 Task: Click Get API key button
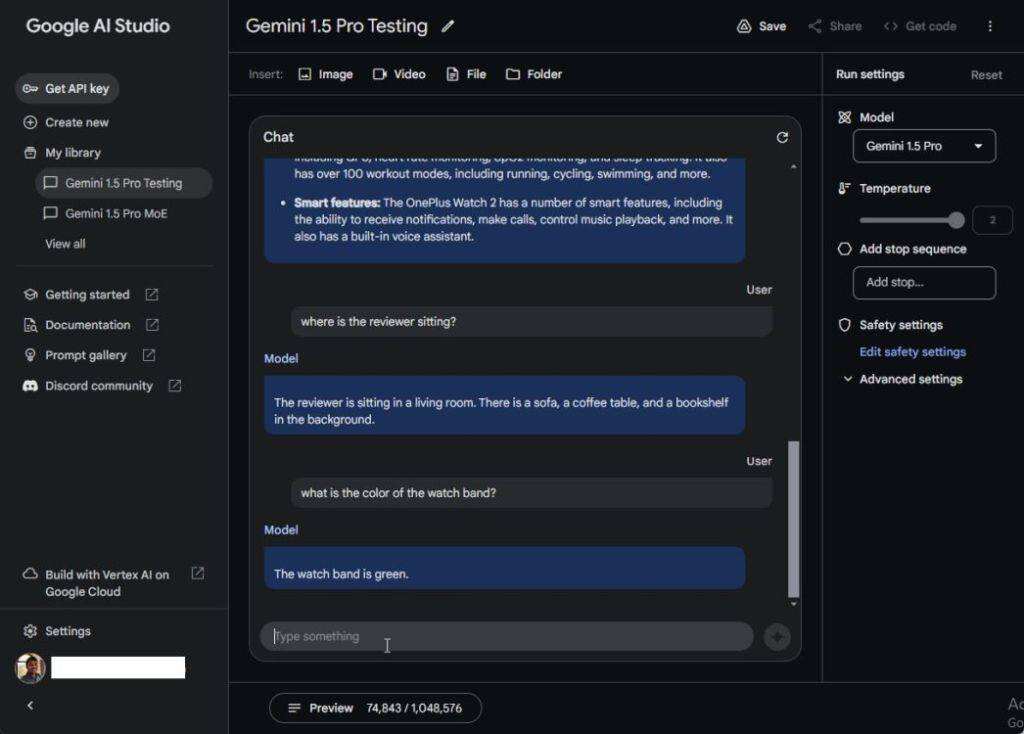coord(67,89)
